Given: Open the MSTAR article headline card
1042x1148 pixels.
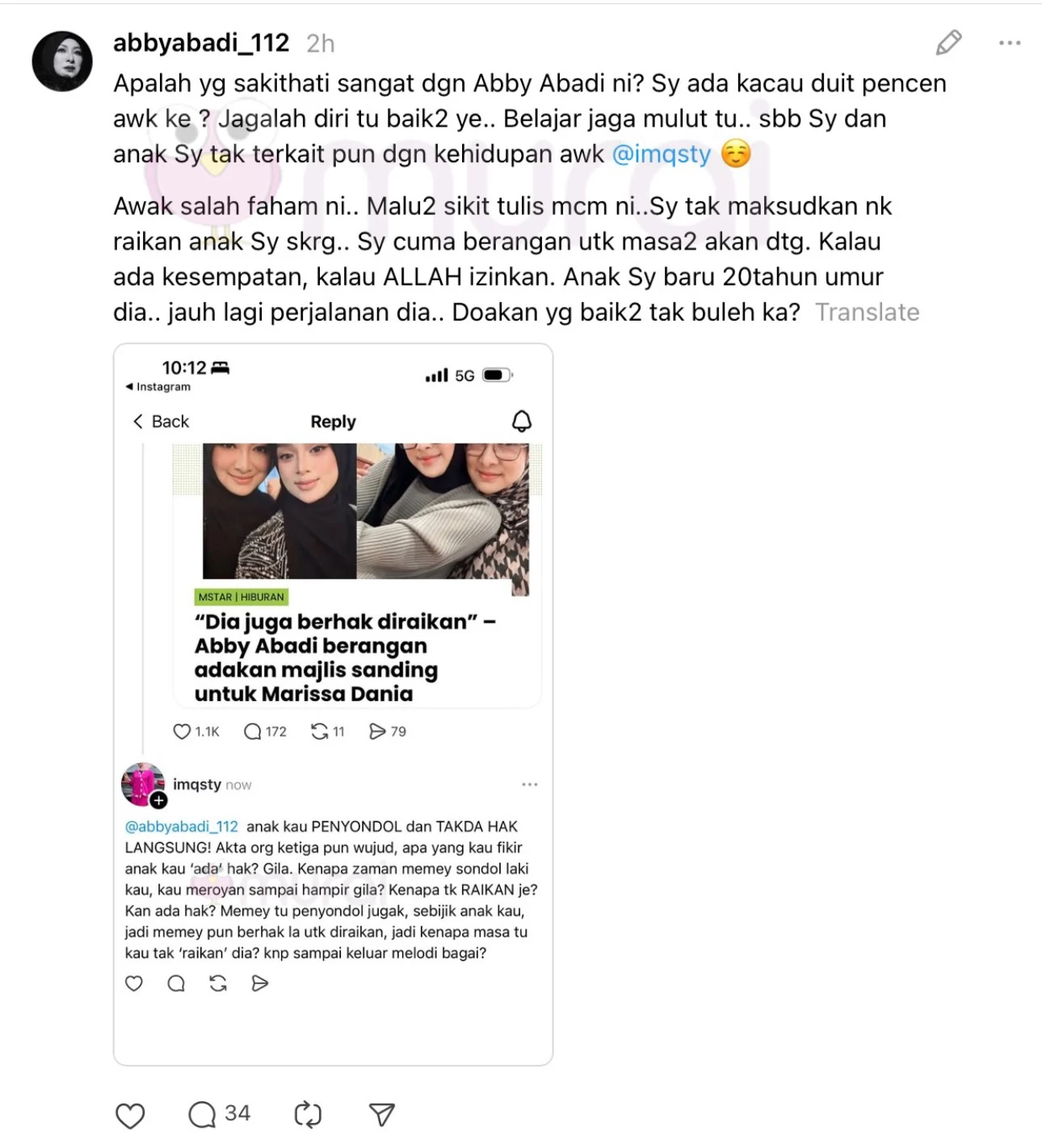Looking at the screenshot, I should (357, 575).
